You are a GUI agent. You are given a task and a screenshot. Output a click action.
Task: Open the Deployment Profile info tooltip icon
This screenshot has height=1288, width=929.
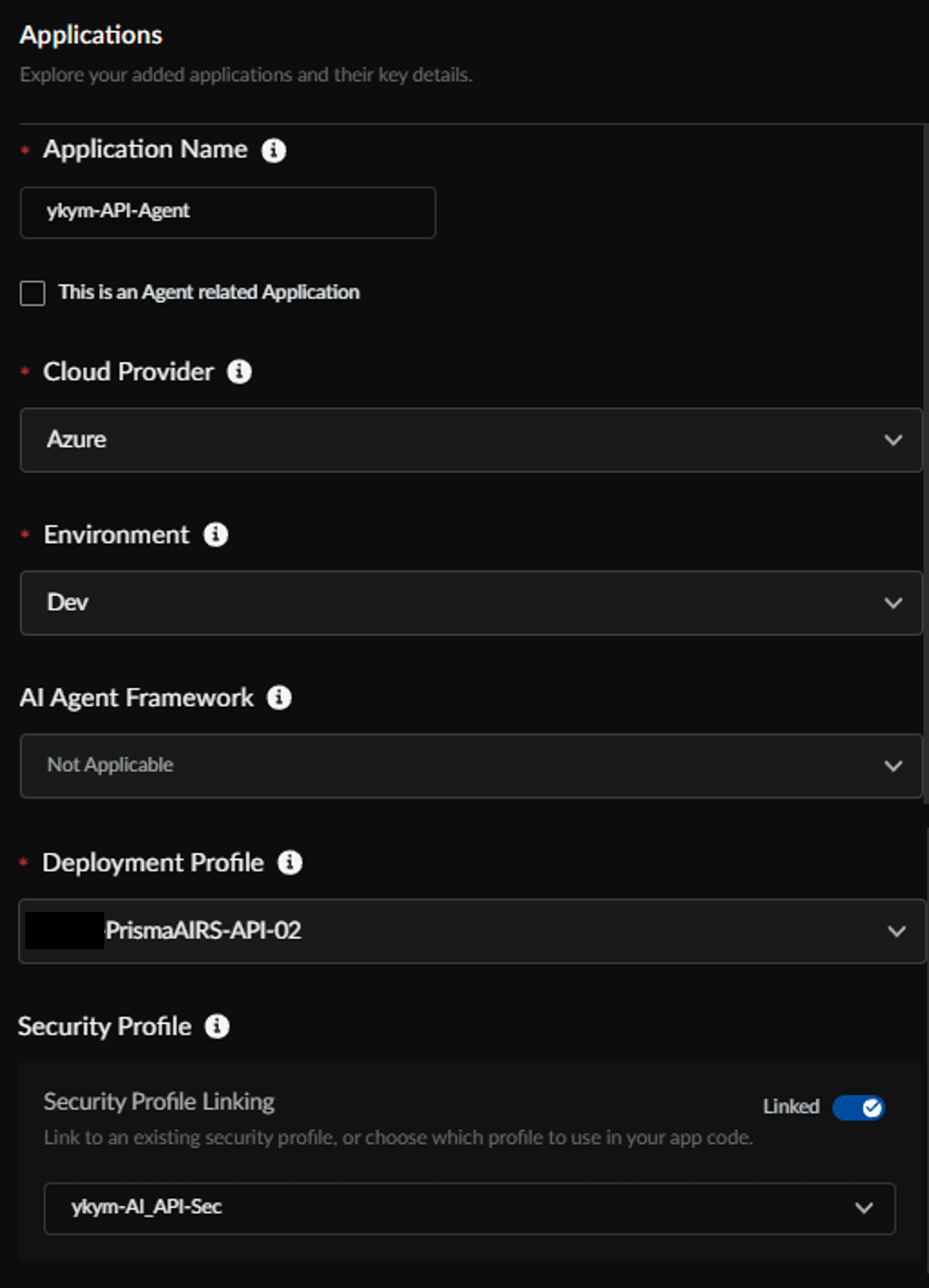[290, 863]
